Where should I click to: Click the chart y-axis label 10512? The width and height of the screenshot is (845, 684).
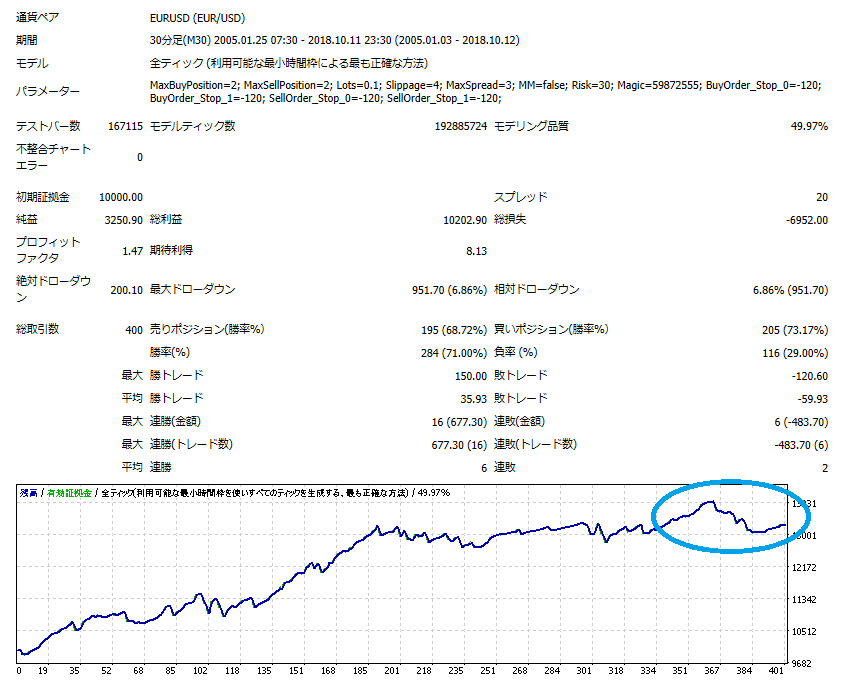(805, 632)
